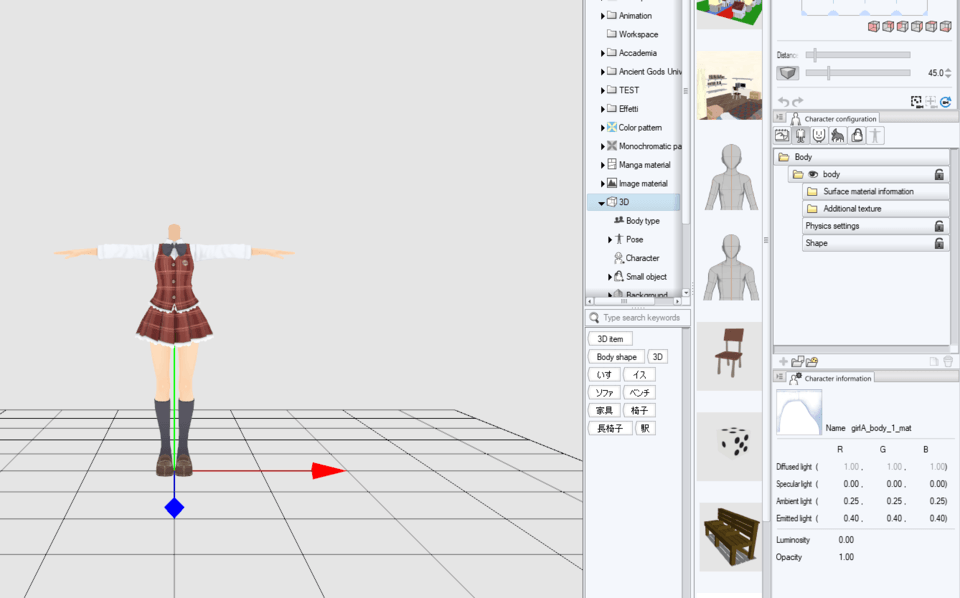Click the perspective slider handle
This screenshot has height=598, width=960.
828,73
